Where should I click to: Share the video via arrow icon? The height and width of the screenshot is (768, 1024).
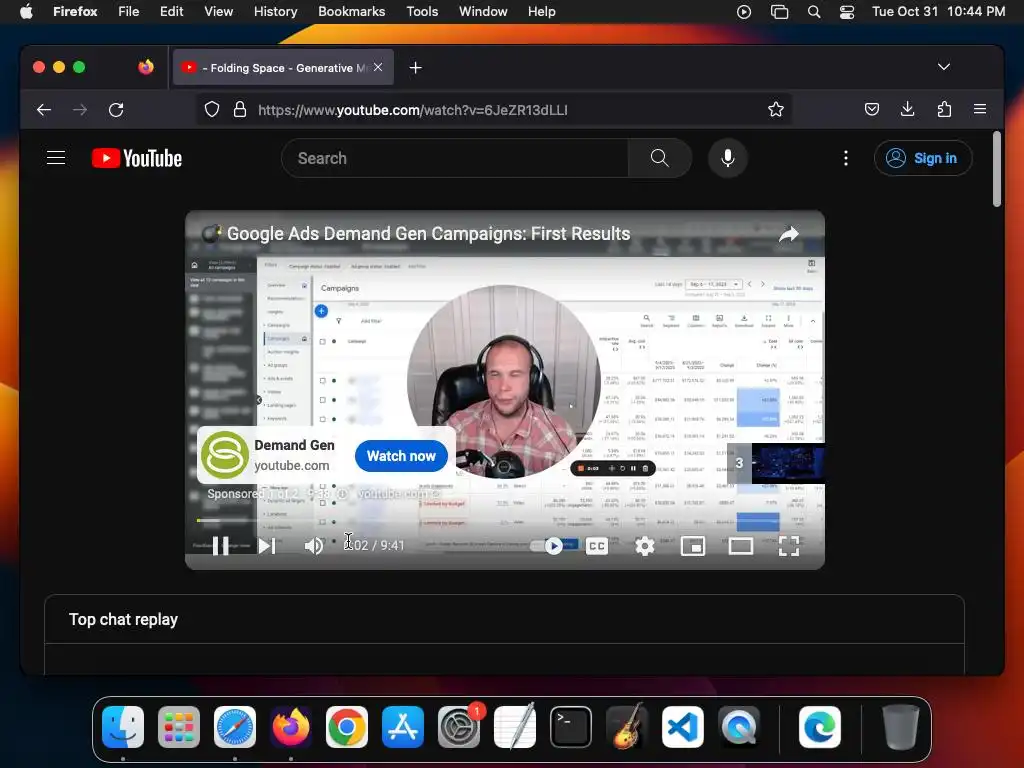click(x=789, y=234)
